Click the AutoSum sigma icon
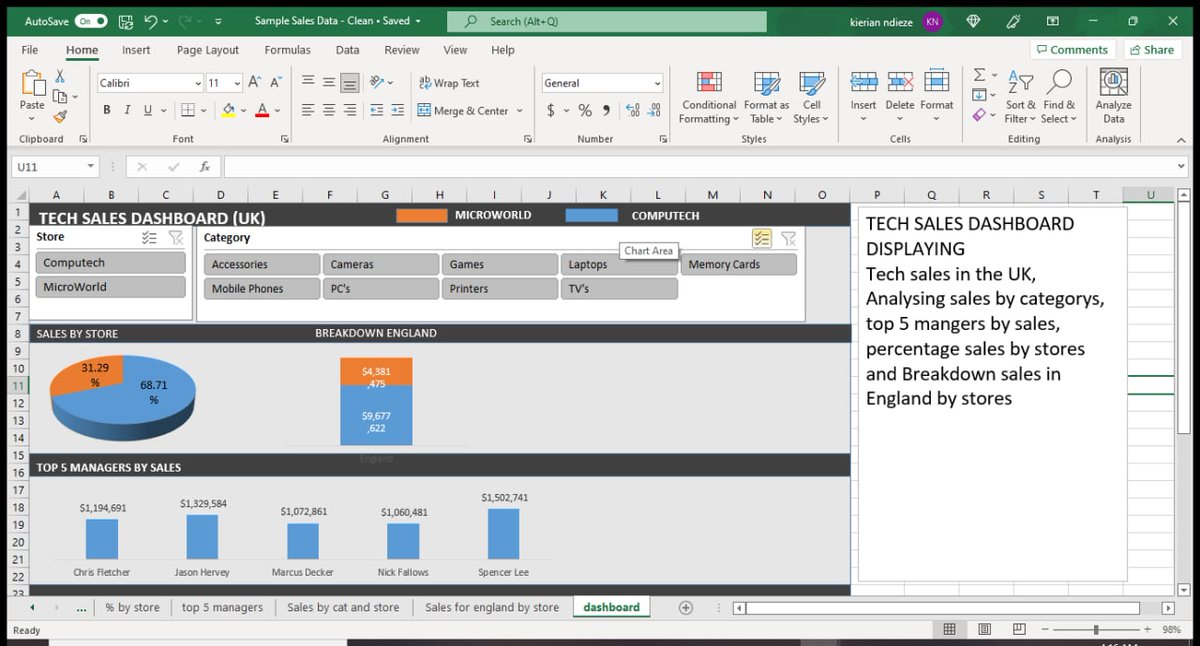 tap(979, 75)
